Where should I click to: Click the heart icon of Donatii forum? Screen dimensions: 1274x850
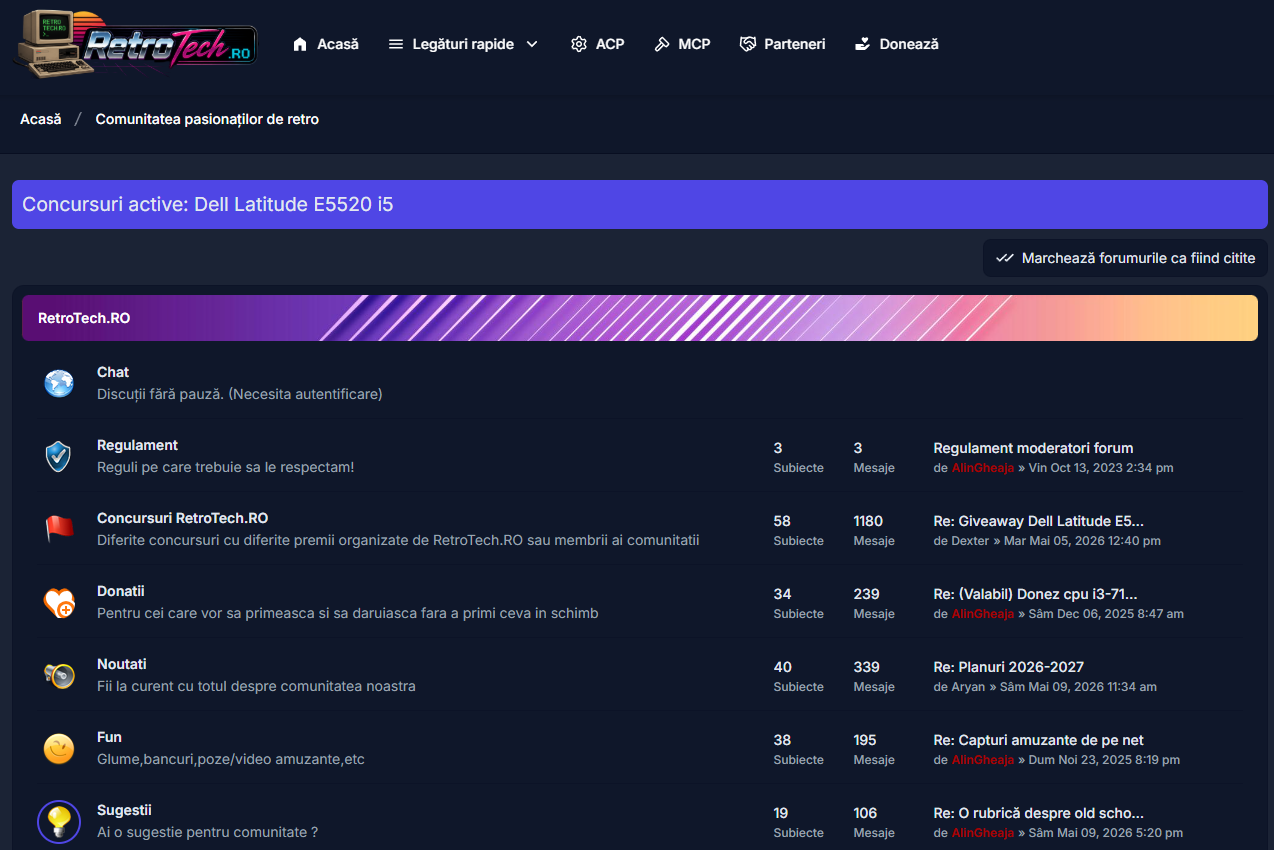click(x=59, y=602)
